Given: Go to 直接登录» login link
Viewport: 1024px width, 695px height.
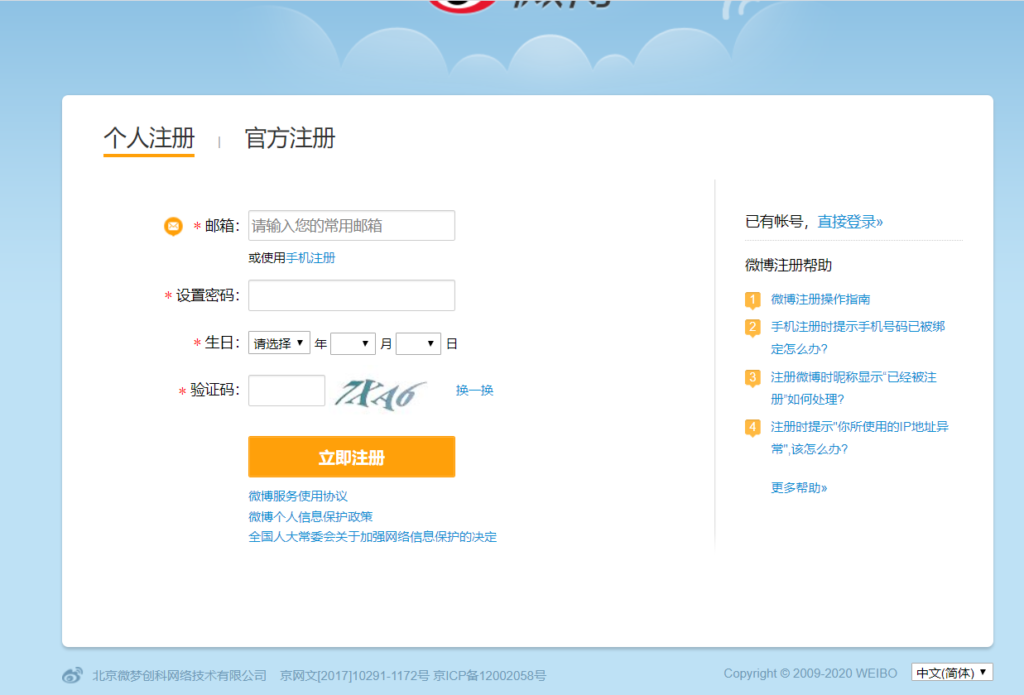Looking at the screenshot, I should tap(850, 222).
